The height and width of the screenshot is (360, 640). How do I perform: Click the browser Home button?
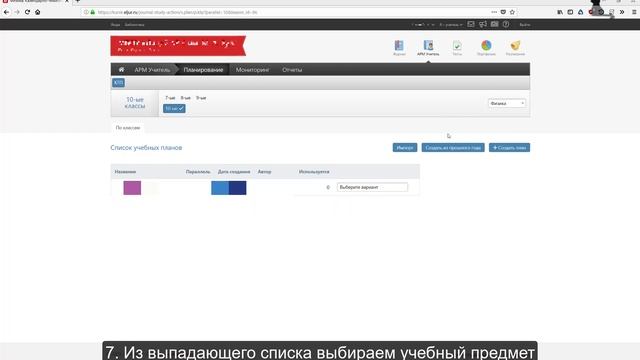(38, 12)
